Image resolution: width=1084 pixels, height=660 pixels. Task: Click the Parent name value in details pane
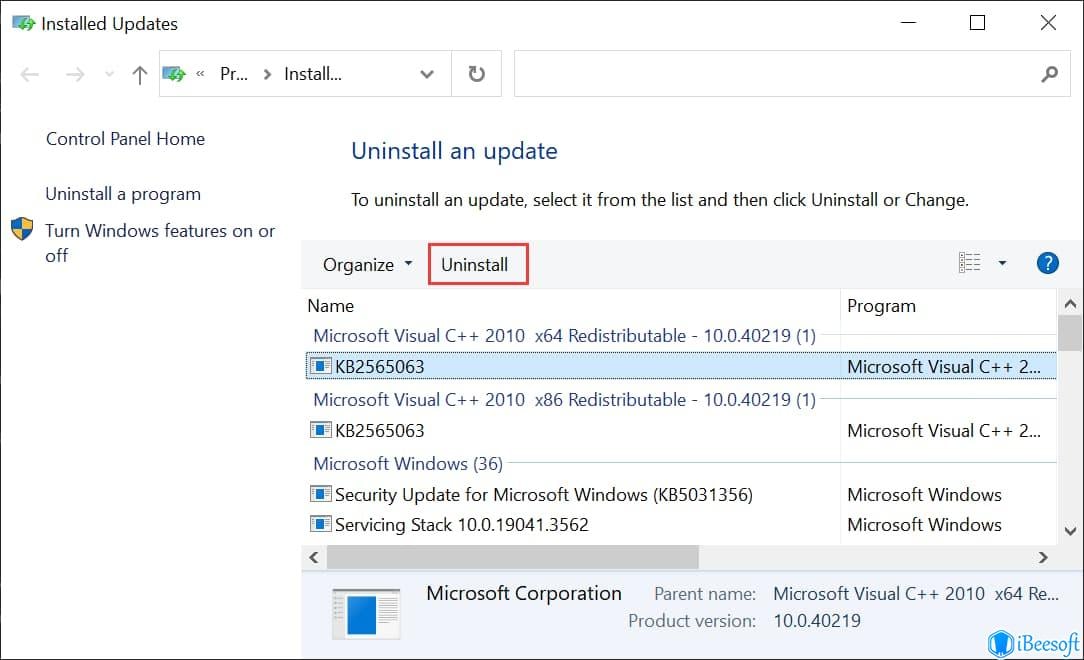coord(916,594)
